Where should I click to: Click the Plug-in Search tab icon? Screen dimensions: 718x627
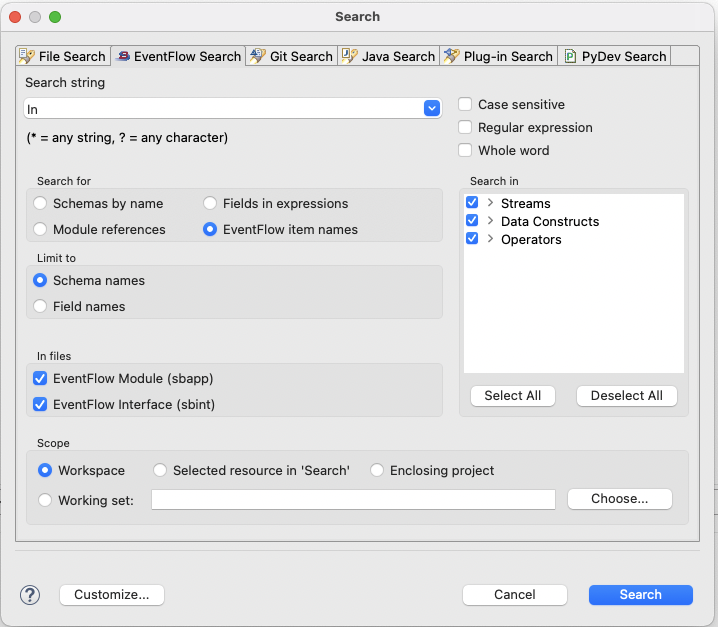click(x=452, y=56)
